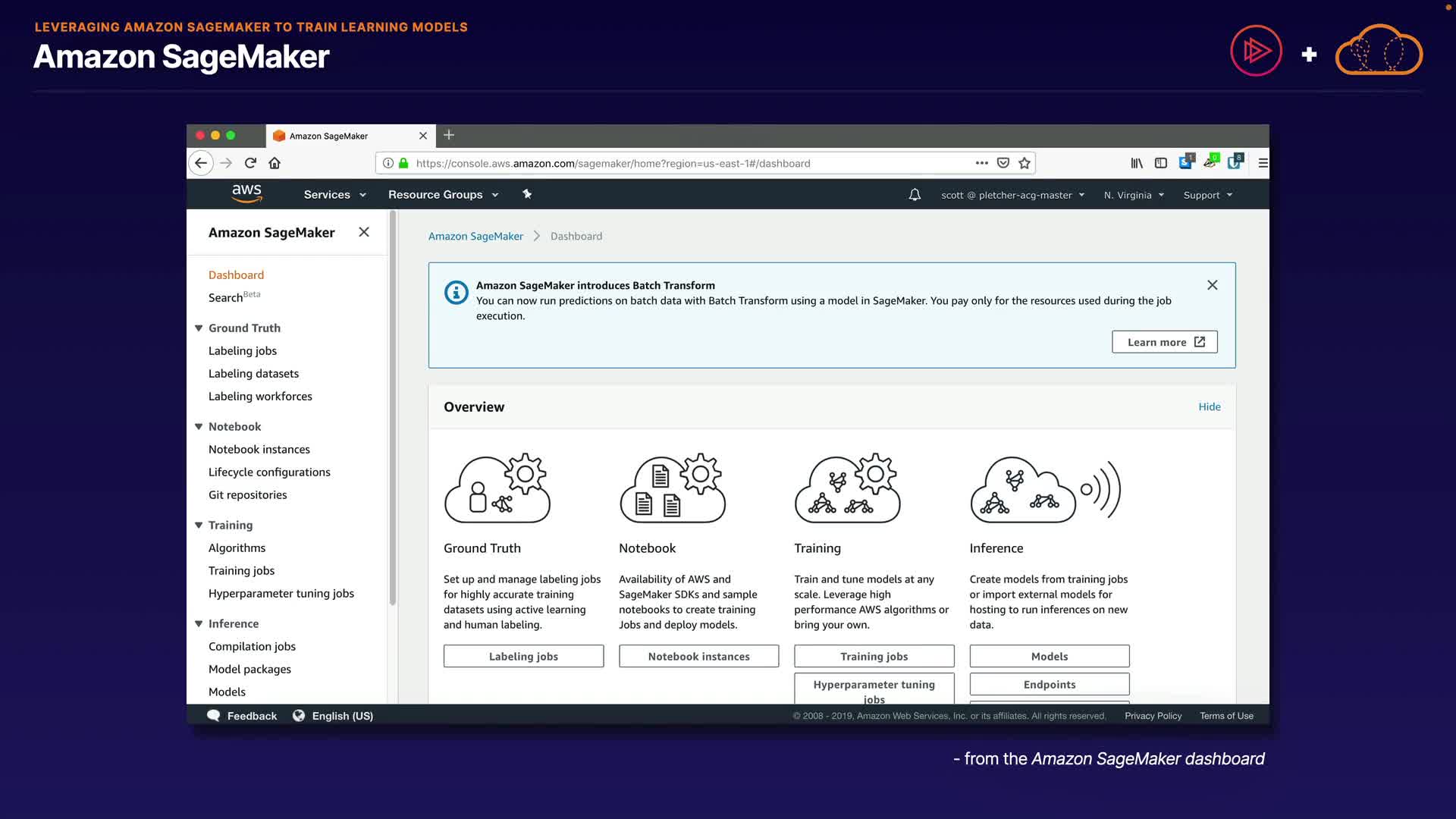Collapse the Notebook sidebar section
Viewport: 1456px width, 819px height.
[x=199, y=426]
